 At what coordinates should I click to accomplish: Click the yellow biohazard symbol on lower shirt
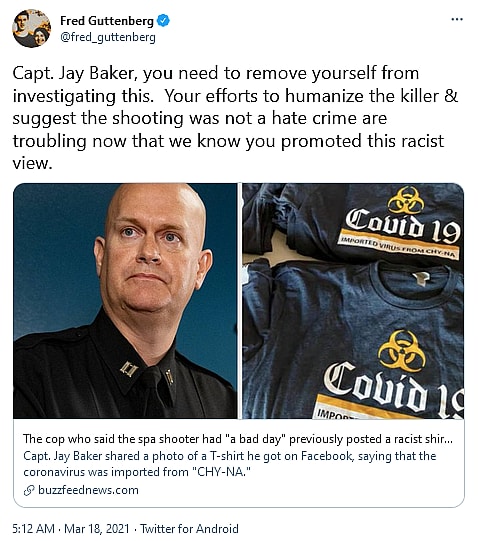pyautogui.click(x=401, y=349)
